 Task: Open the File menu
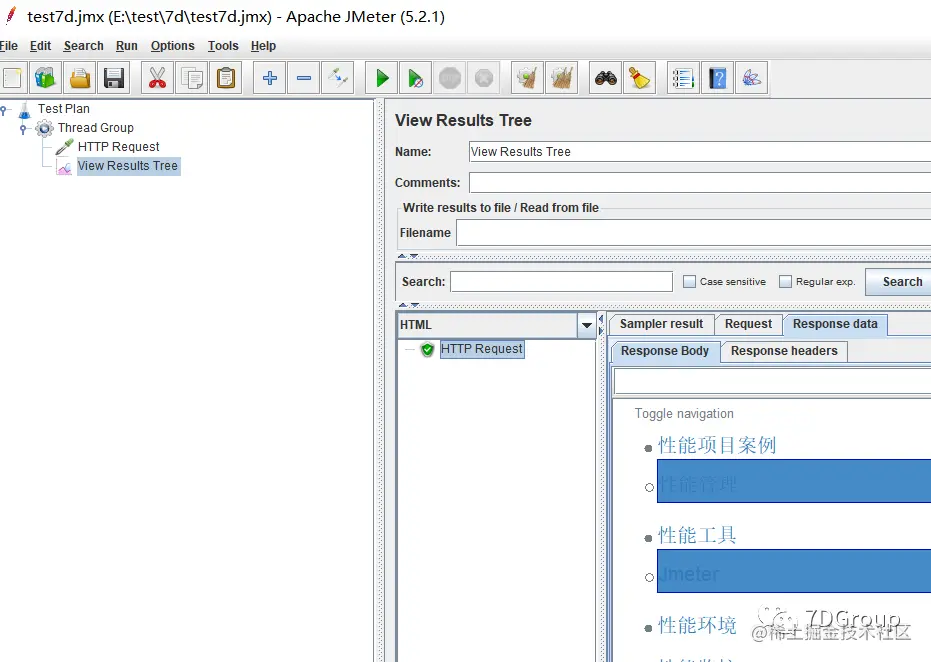coord(8,46)
